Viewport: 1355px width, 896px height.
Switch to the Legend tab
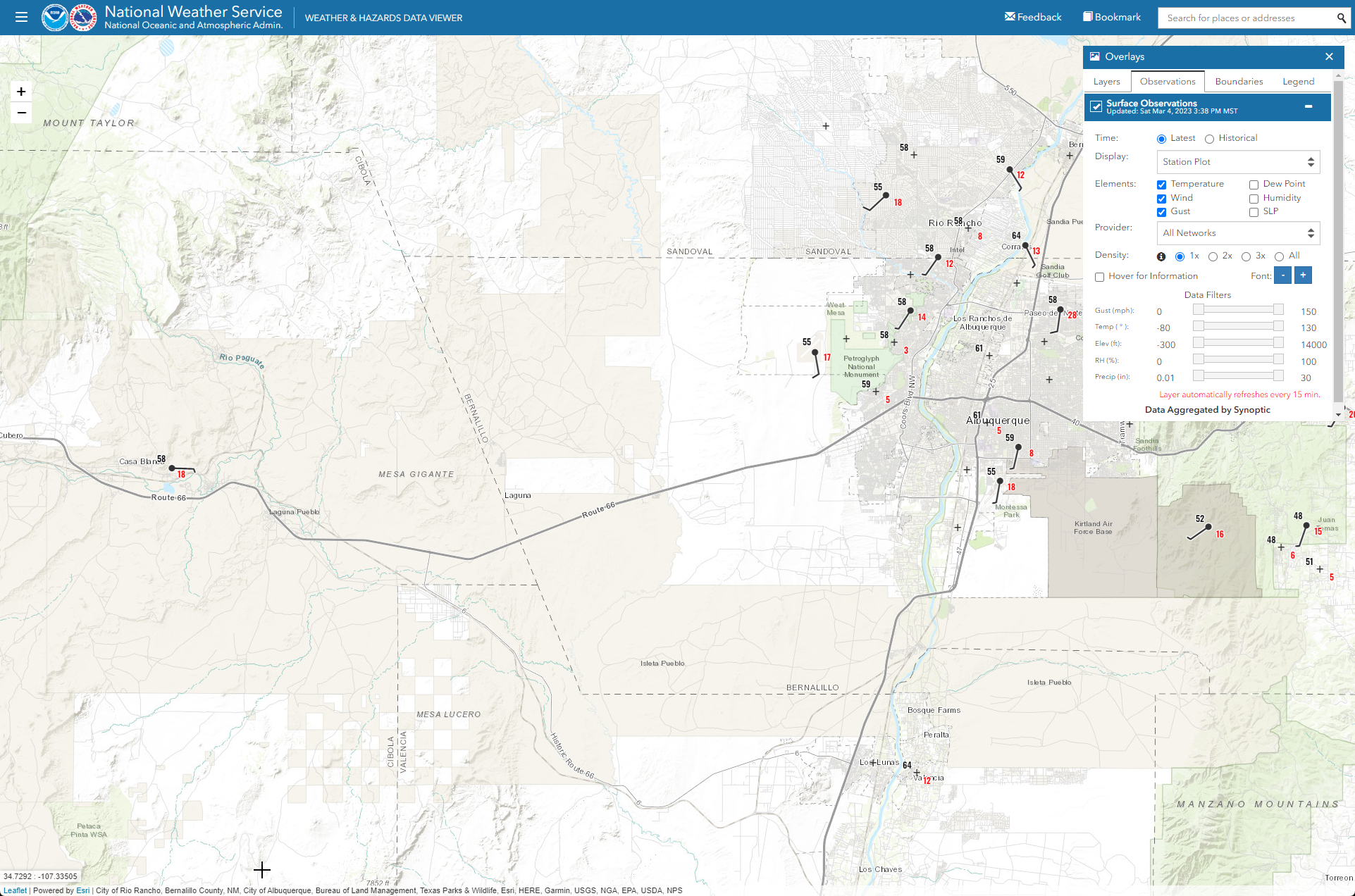click(1298, 82)
